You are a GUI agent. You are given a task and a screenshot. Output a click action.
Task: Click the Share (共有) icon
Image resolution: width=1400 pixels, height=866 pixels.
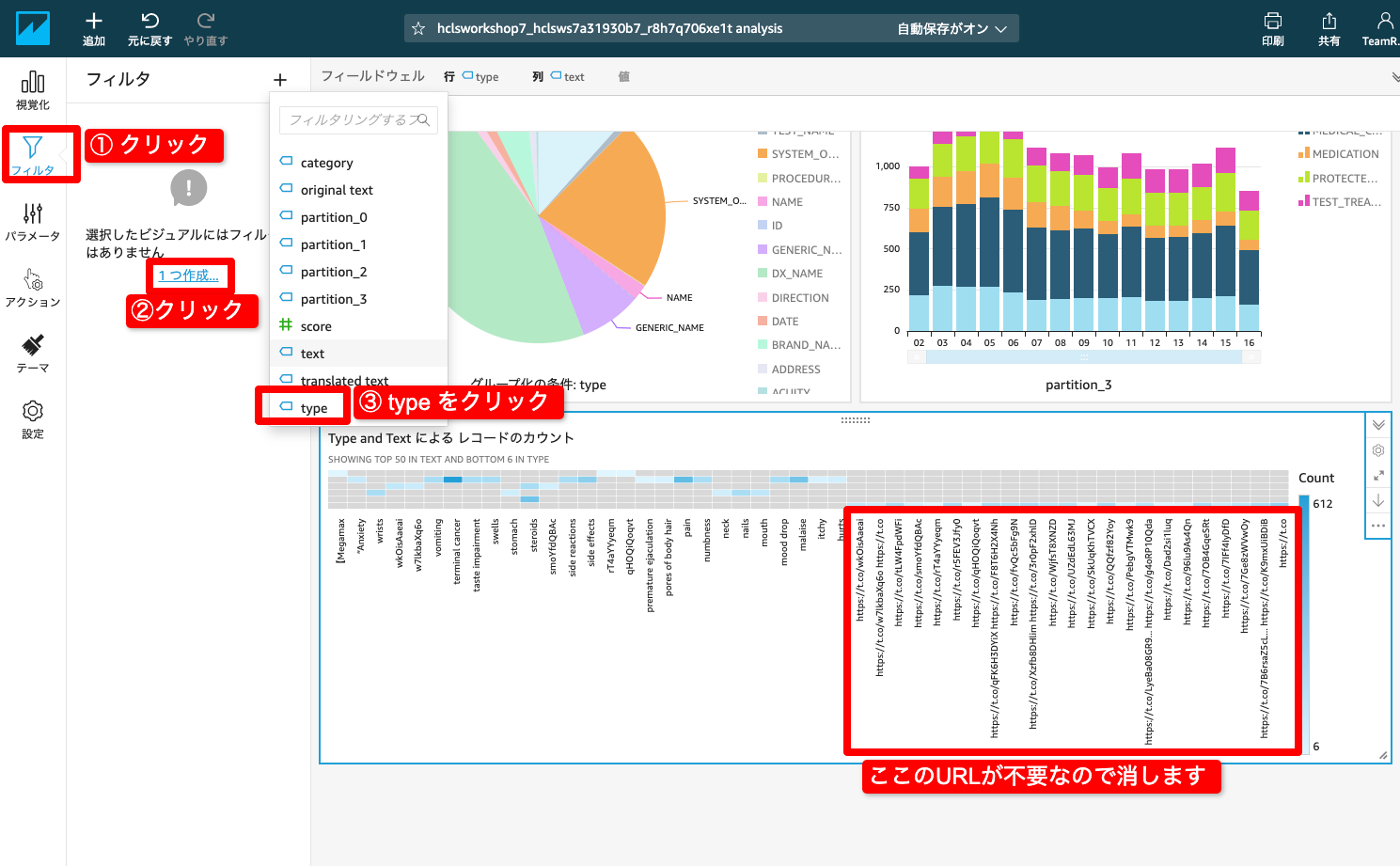click(1329, 21)
